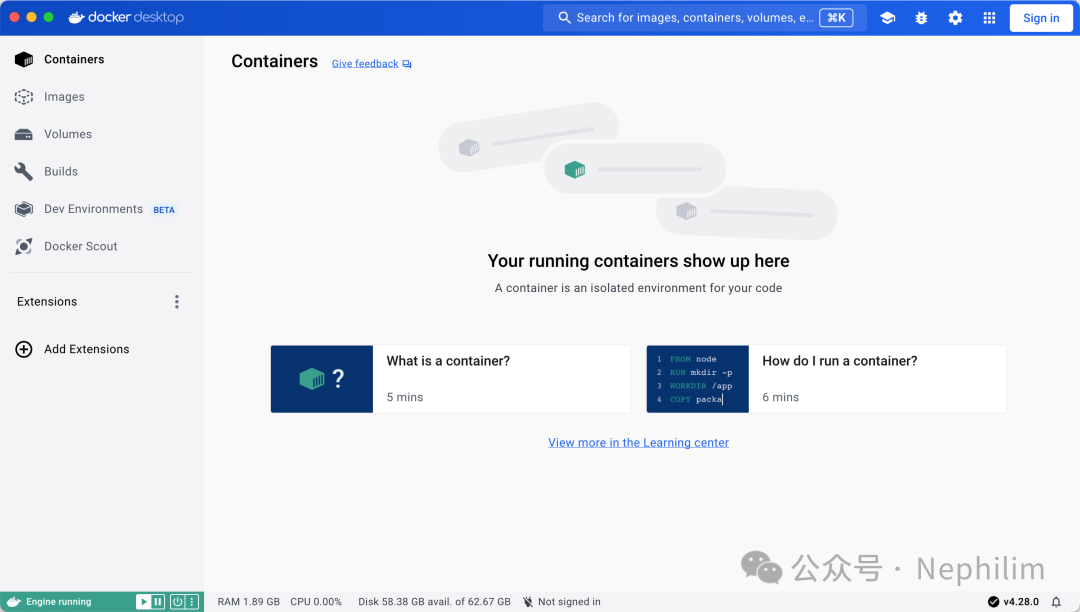Click the feedback speech bubble icon
Screen dimensions: 1080x612
point(407,64)
